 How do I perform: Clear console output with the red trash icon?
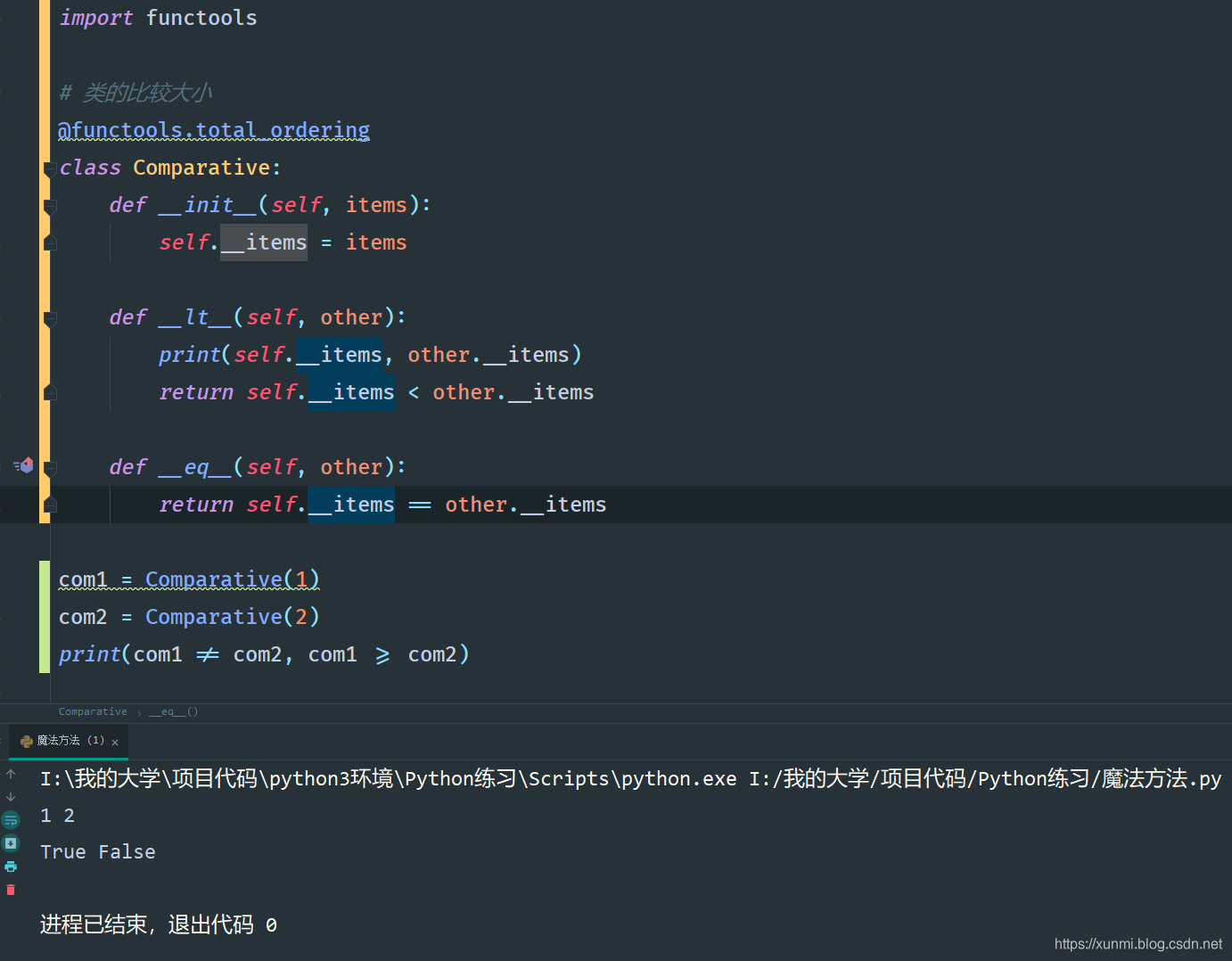tap(11, 890)
